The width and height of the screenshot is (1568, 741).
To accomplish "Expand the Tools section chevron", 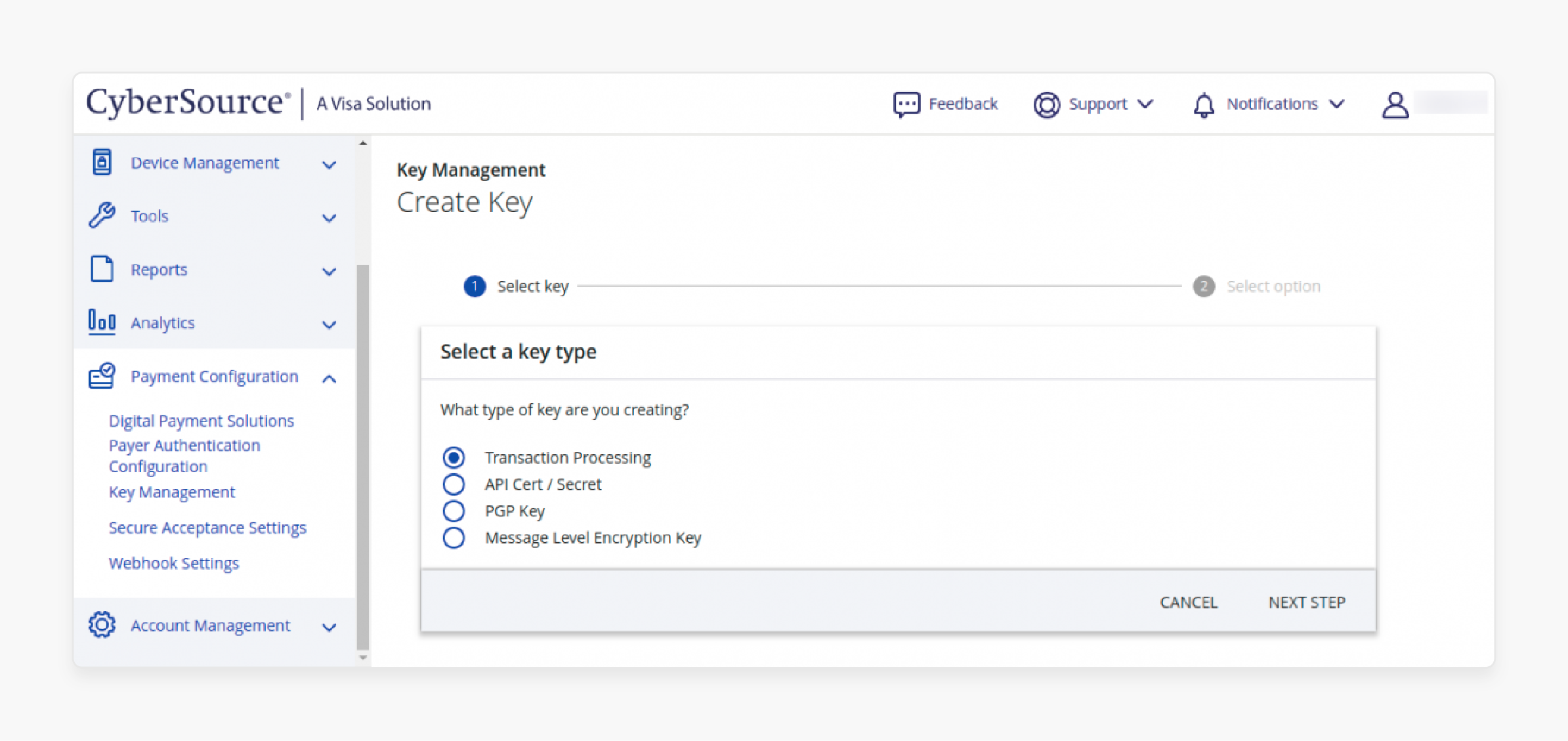I will point(329,218).
